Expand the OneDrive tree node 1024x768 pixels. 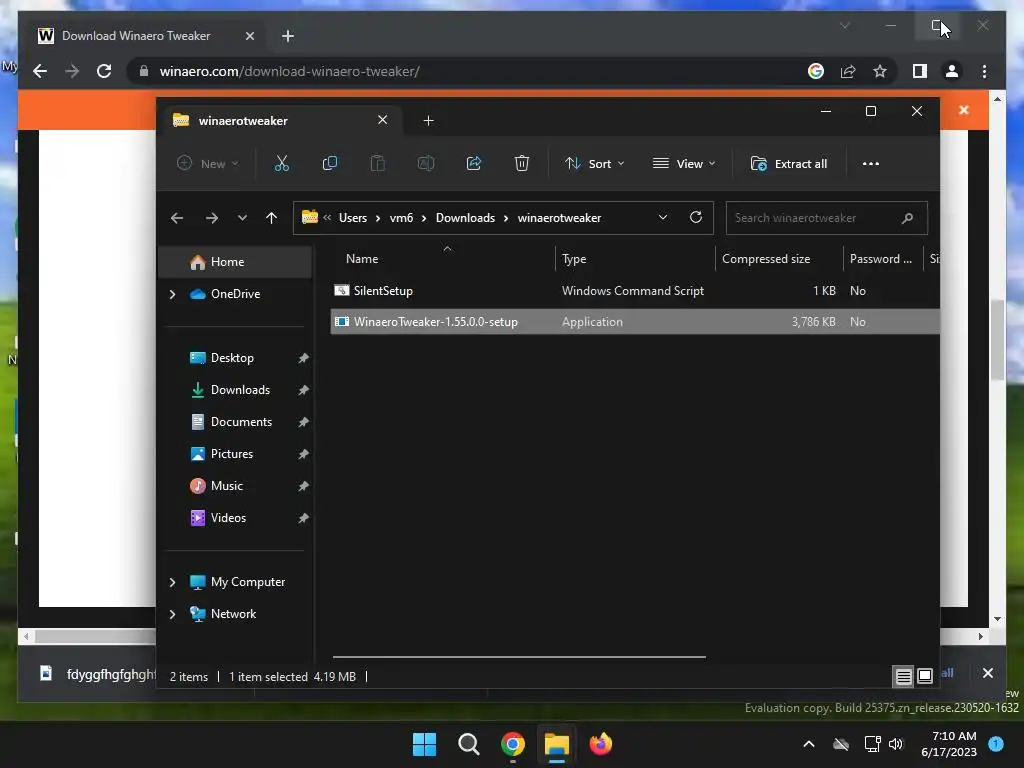pyautogui.click(x=172, y=295)
